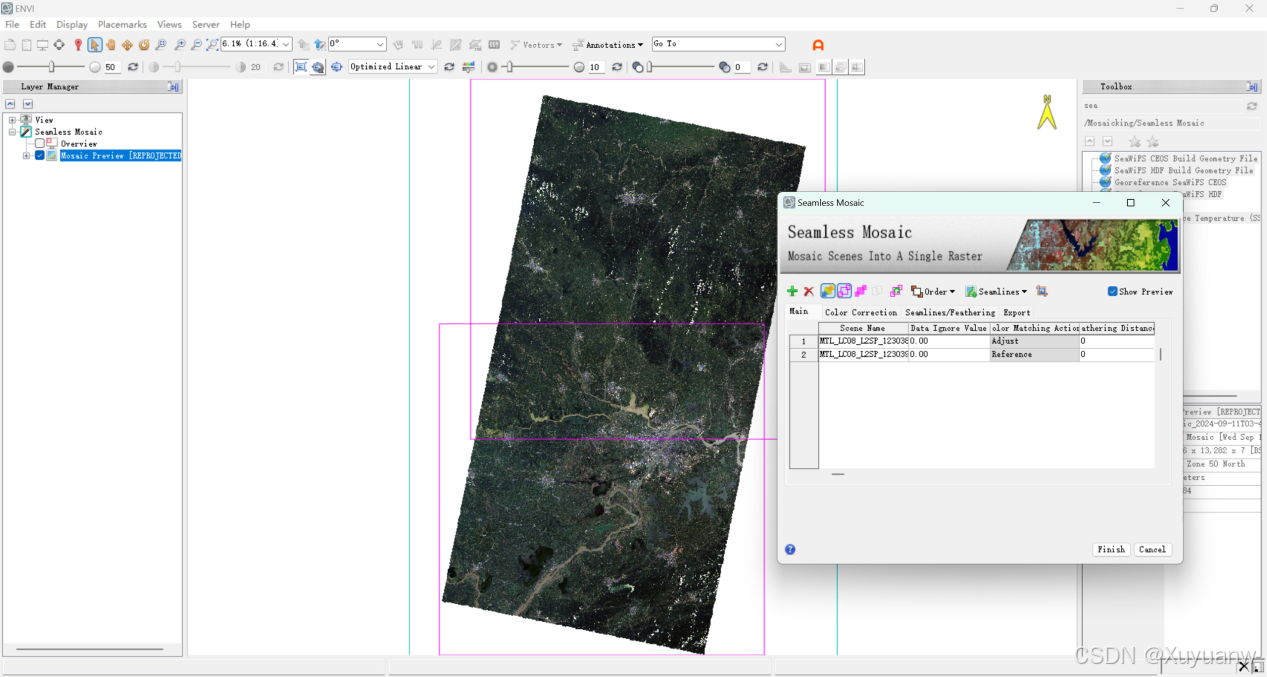Image resolution: width=1267 pixels, height=677 pixels.
Task: Hide the Mosaic Preview layer
Action: (40, 156)
